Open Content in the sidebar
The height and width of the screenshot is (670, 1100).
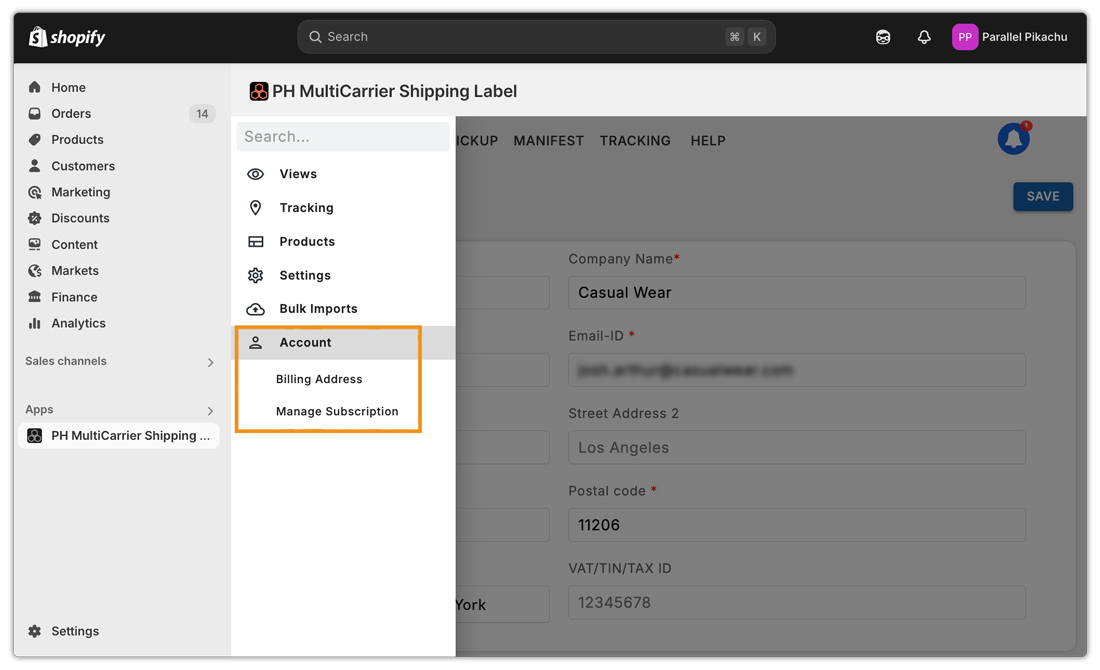point(74,244)
